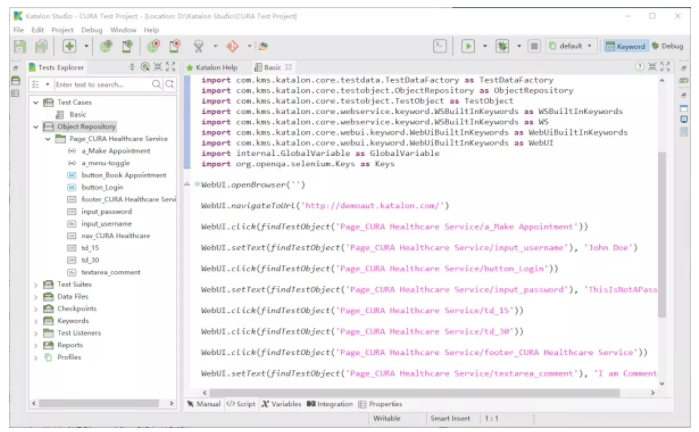Select the Basic test case in tree

[x=78, y=115]
